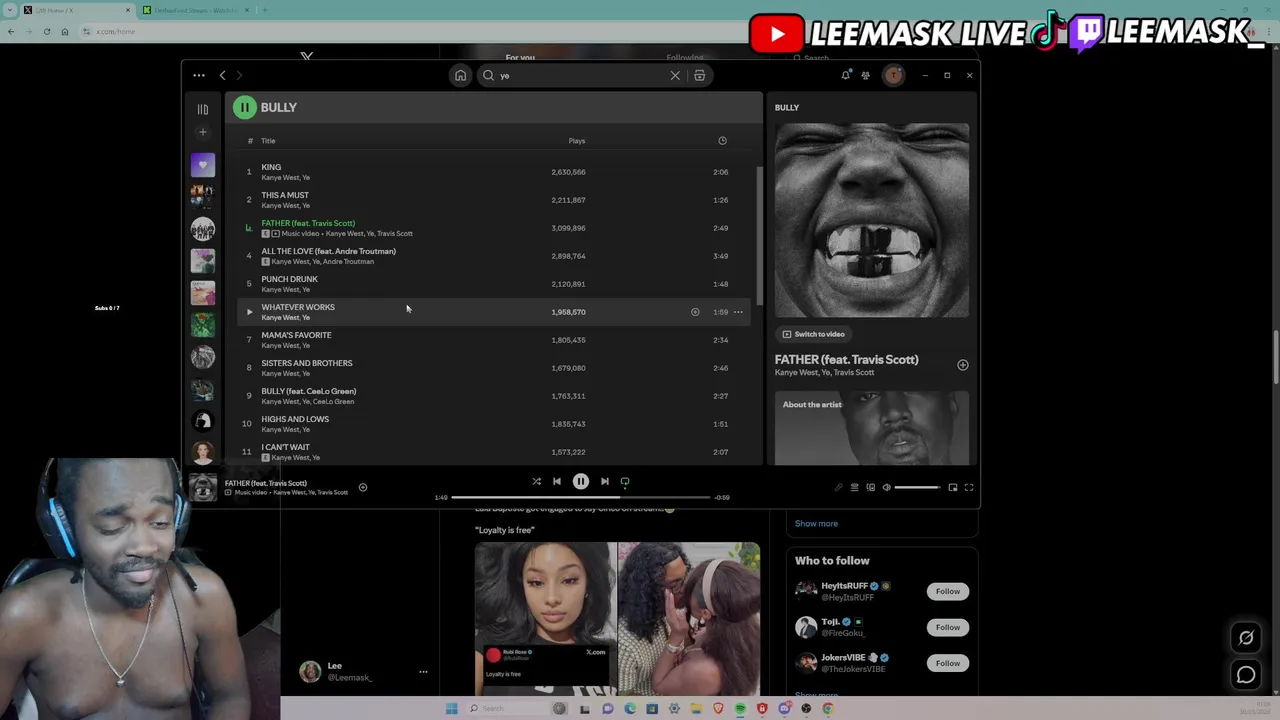
Task: Select track ALL THE LOVE (feat. Andre Troutman)
Action: pyautogui.click(x=495, y=256)
